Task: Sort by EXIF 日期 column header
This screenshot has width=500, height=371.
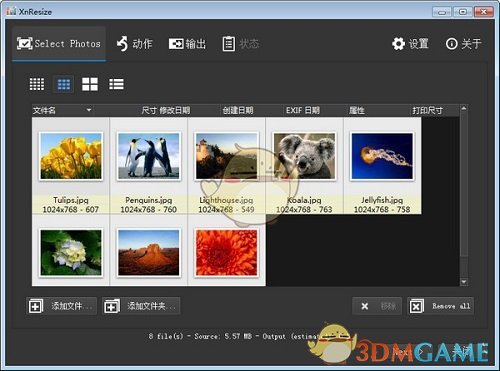Action: pos(303,110)
